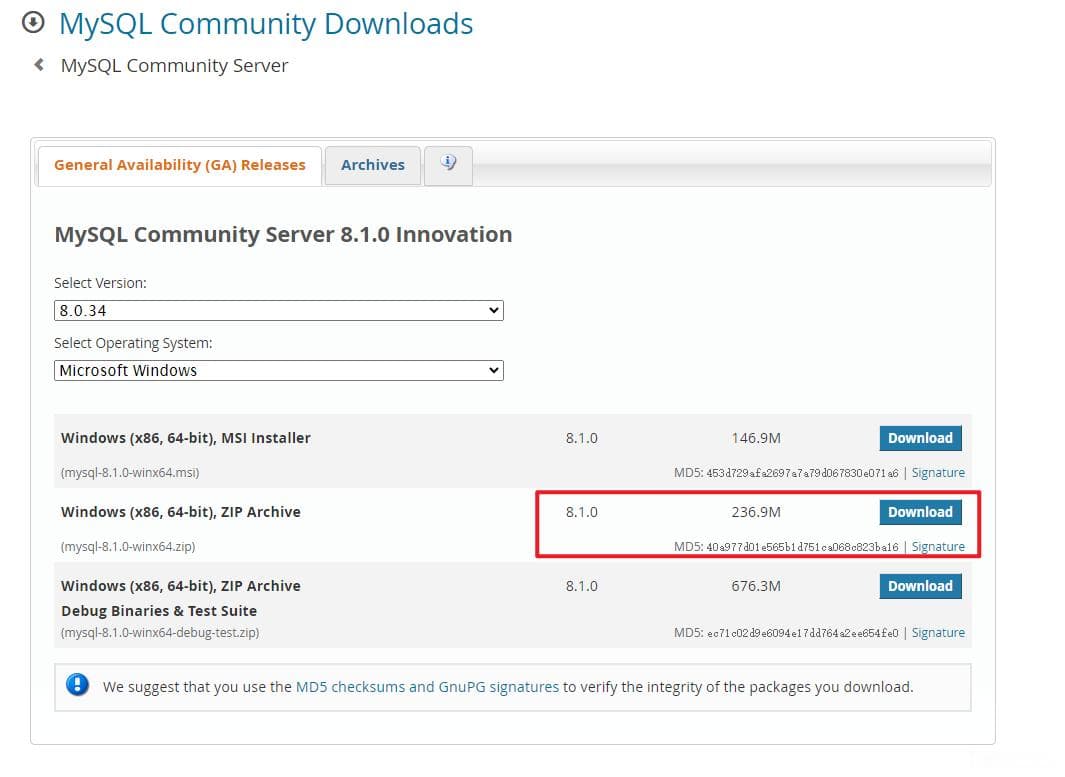Click the Select Version label

101,283
